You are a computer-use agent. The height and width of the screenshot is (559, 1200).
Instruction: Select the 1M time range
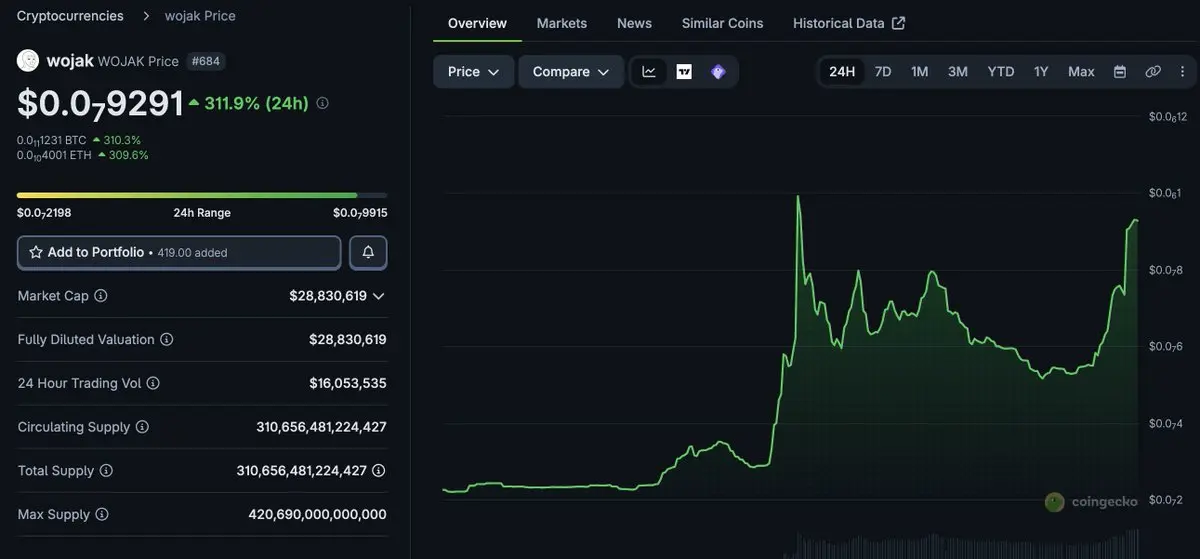click(919, 72)
